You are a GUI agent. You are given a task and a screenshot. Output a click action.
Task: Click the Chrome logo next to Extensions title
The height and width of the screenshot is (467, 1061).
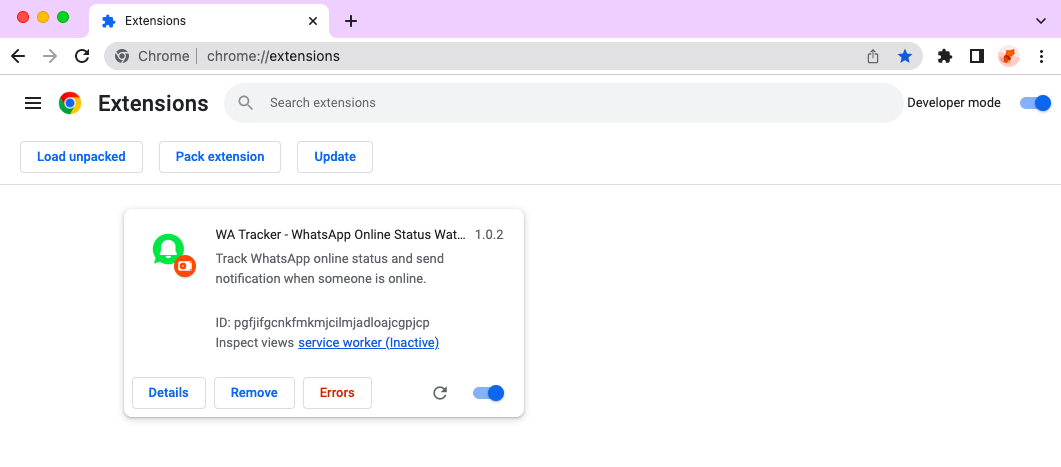[70, 103]
